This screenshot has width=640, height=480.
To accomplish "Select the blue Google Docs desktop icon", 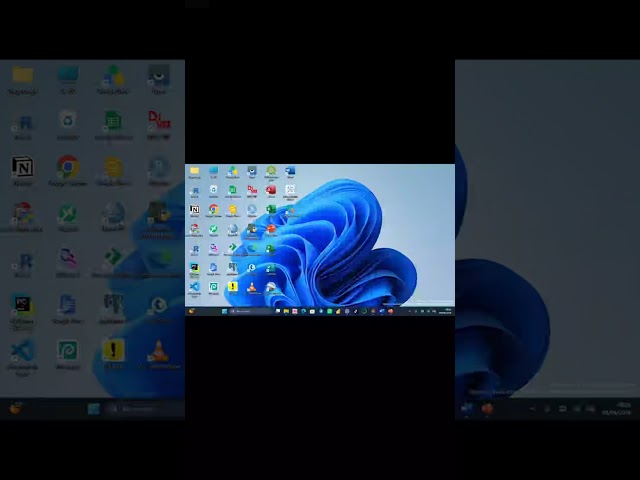I will [x=213, y=268].
